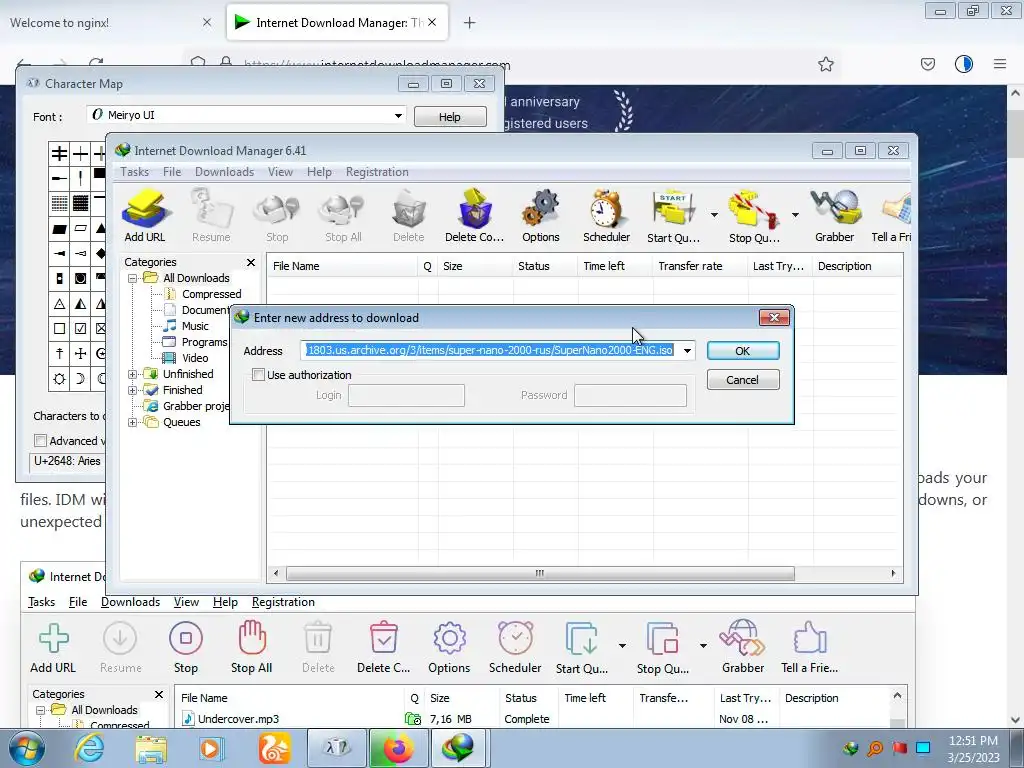Open View menu in IDM 6.41
This screenshot has height=768, width=1024.
pos(280,172)
